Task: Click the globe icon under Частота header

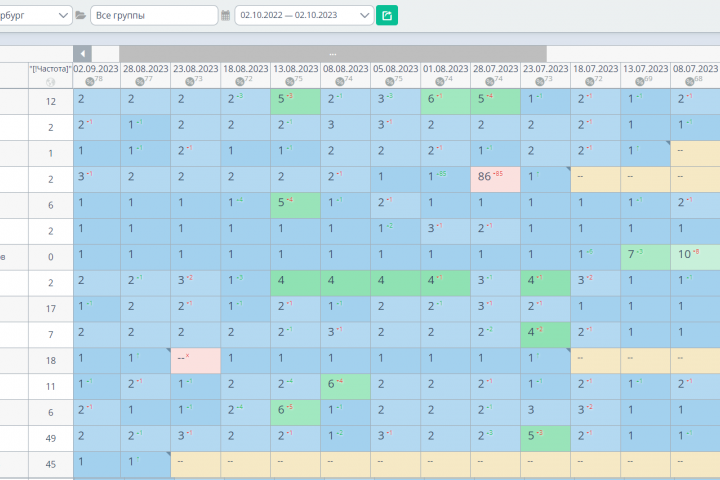Action: click(x=51, y=82)
